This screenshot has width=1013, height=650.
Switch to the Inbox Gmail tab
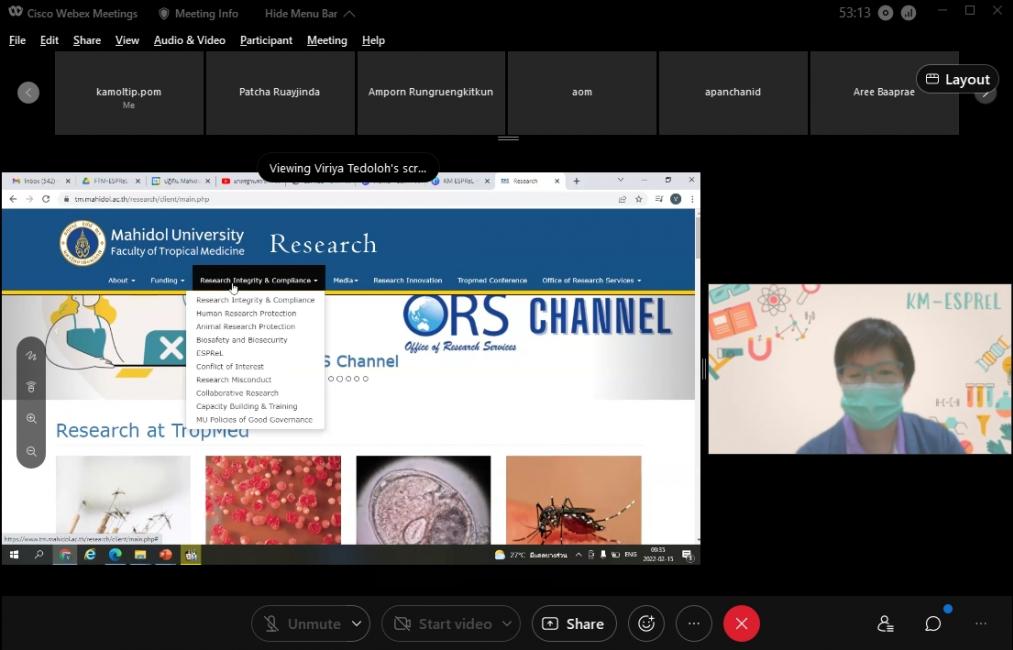(40, 181)
